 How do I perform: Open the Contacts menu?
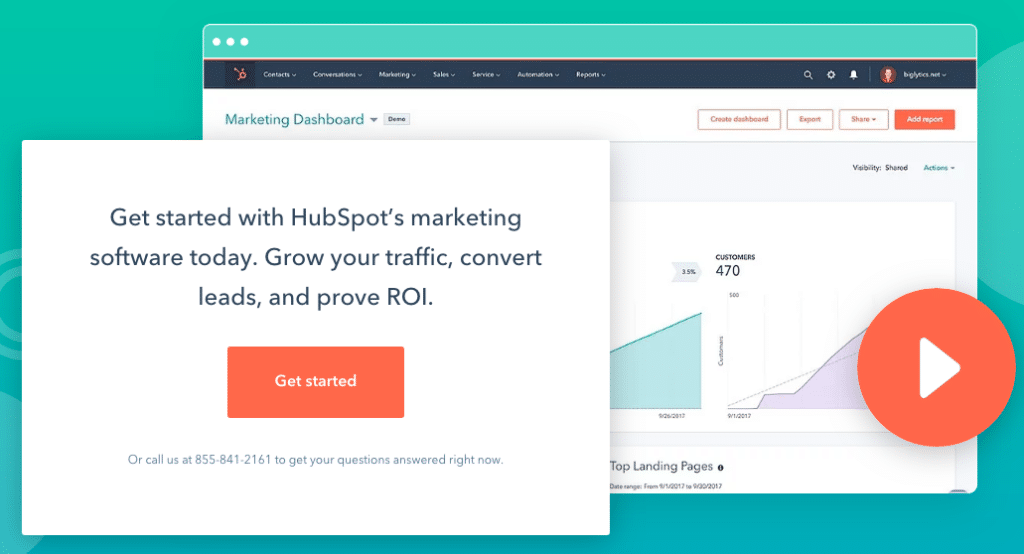pyautogui.click(x=280, y=74)
